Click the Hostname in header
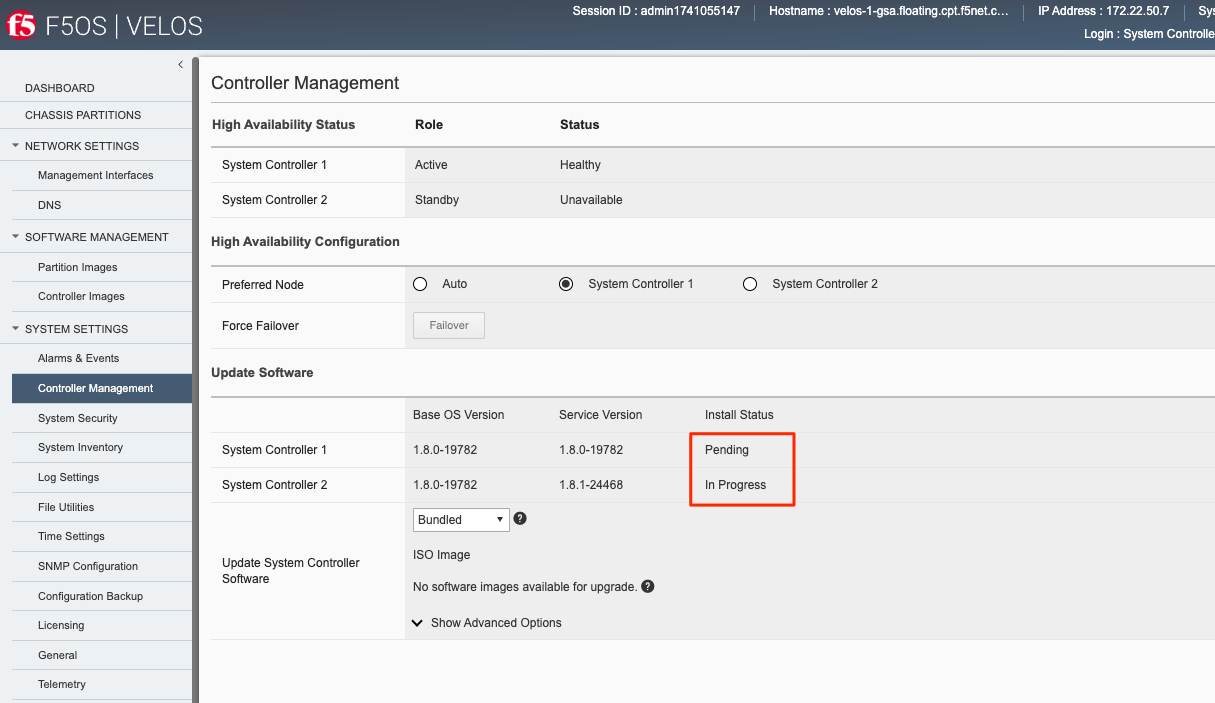This screenshot has width=1215, height=703. pyautogui.click(x=889, y=12)
